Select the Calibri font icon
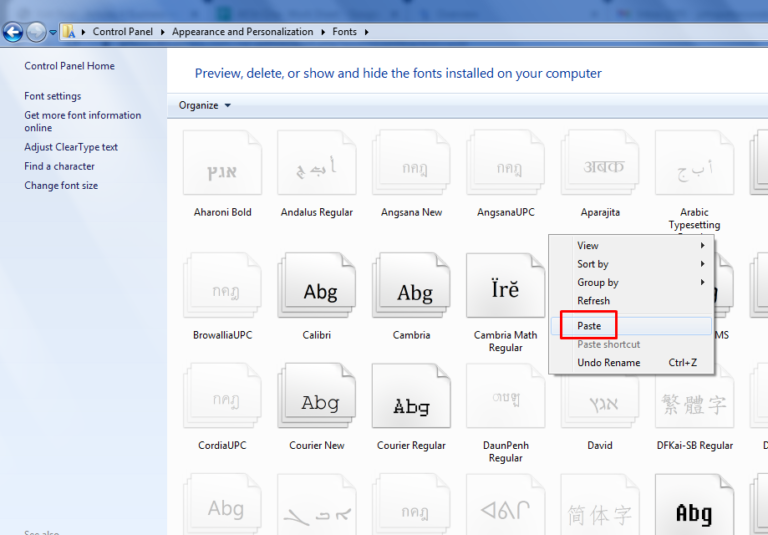 click(x=317, y=285)
